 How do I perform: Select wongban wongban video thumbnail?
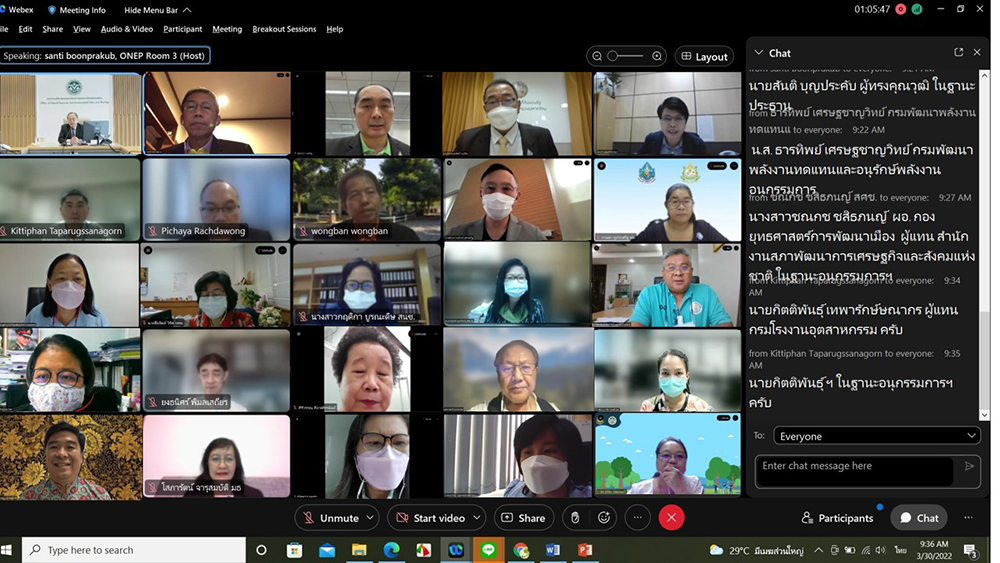[367, 200]
